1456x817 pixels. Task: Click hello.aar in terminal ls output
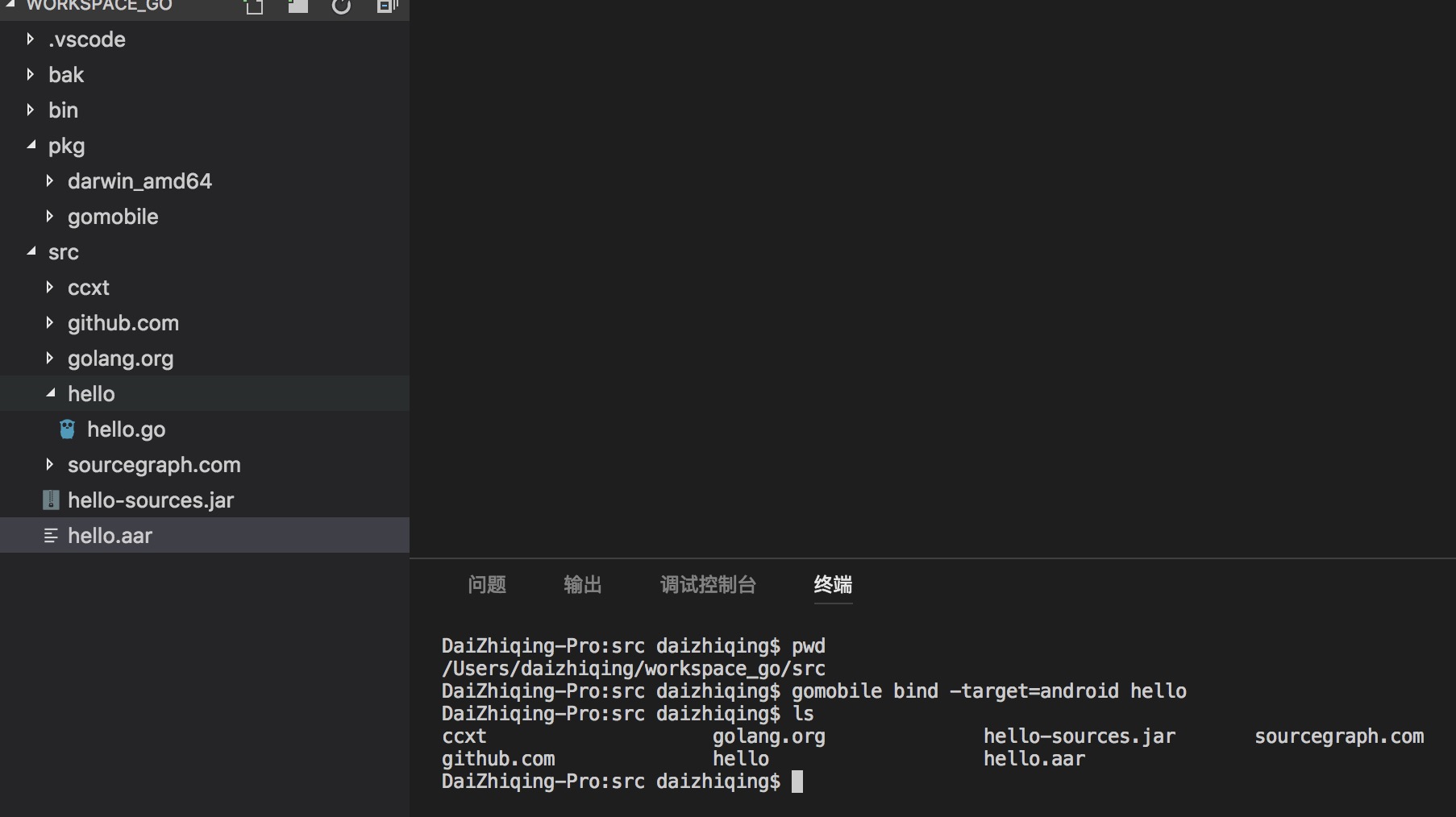point(1034,759)
